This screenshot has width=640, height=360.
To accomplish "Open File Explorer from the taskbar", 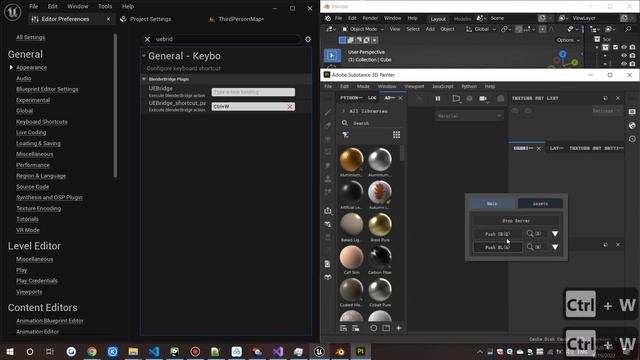I will pyautogui.click(x=133, y=351).
